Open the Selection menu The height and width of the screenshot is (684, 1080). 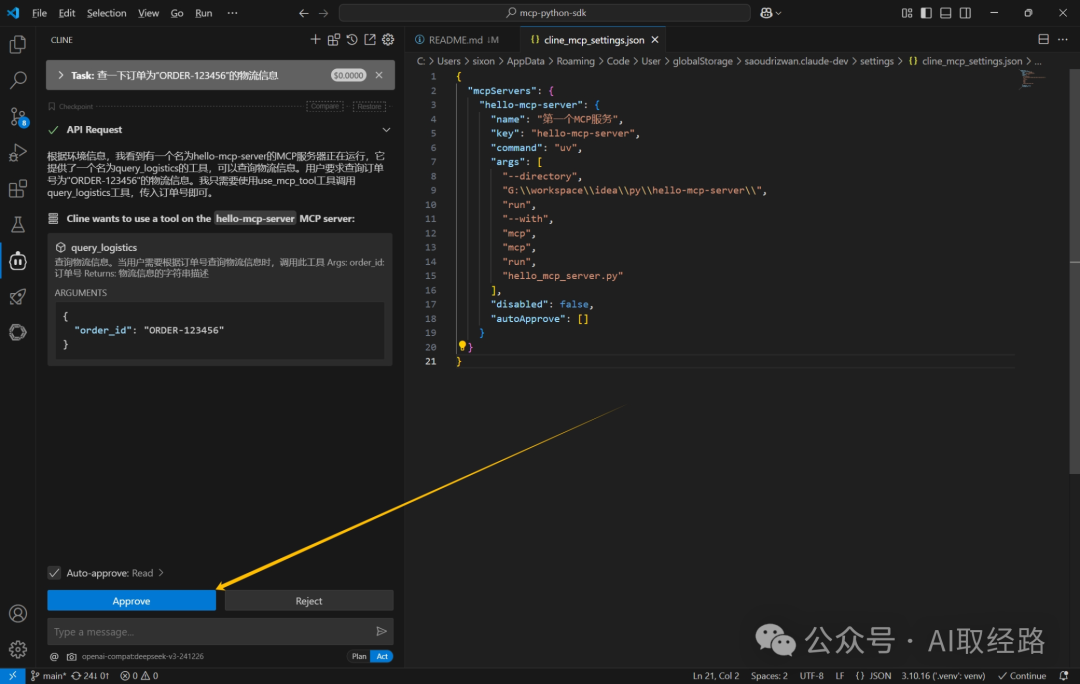(x=106, y=13)
